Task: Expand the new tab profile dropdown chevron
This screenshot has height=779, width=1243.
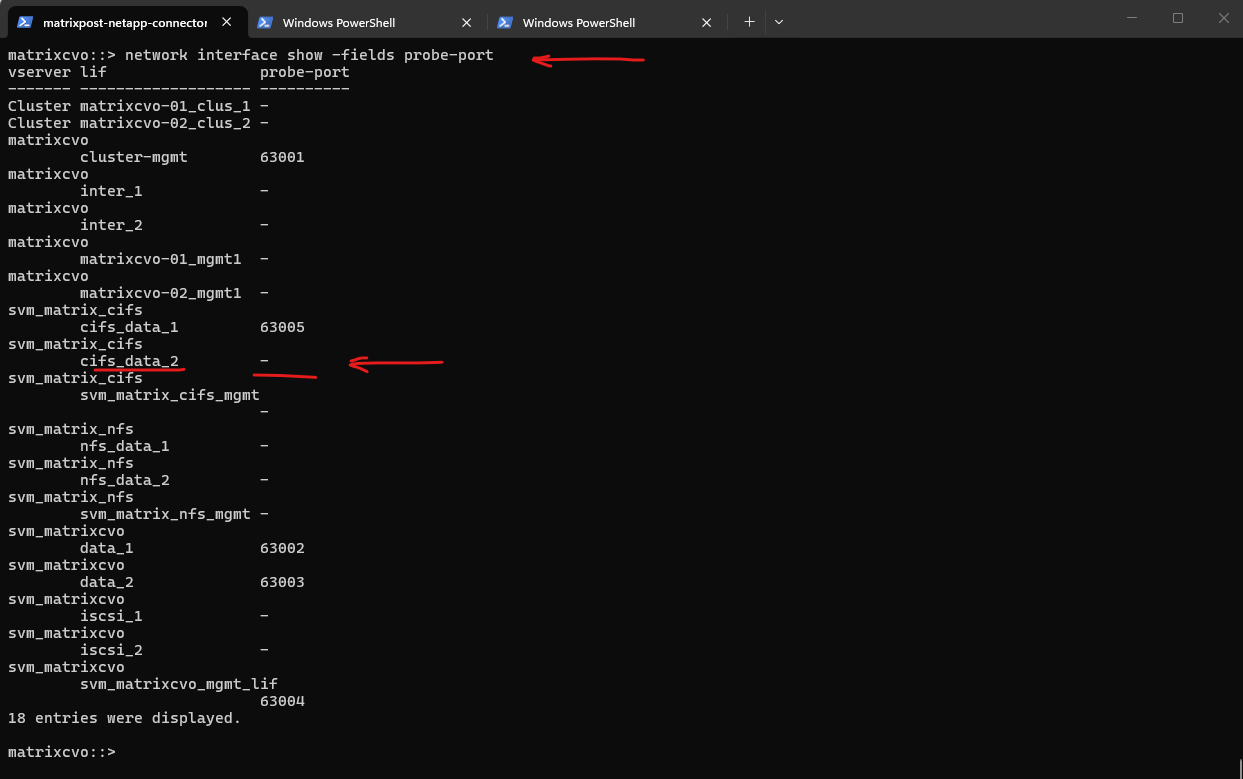Action: pyautogui.click(x=779, y=22)
